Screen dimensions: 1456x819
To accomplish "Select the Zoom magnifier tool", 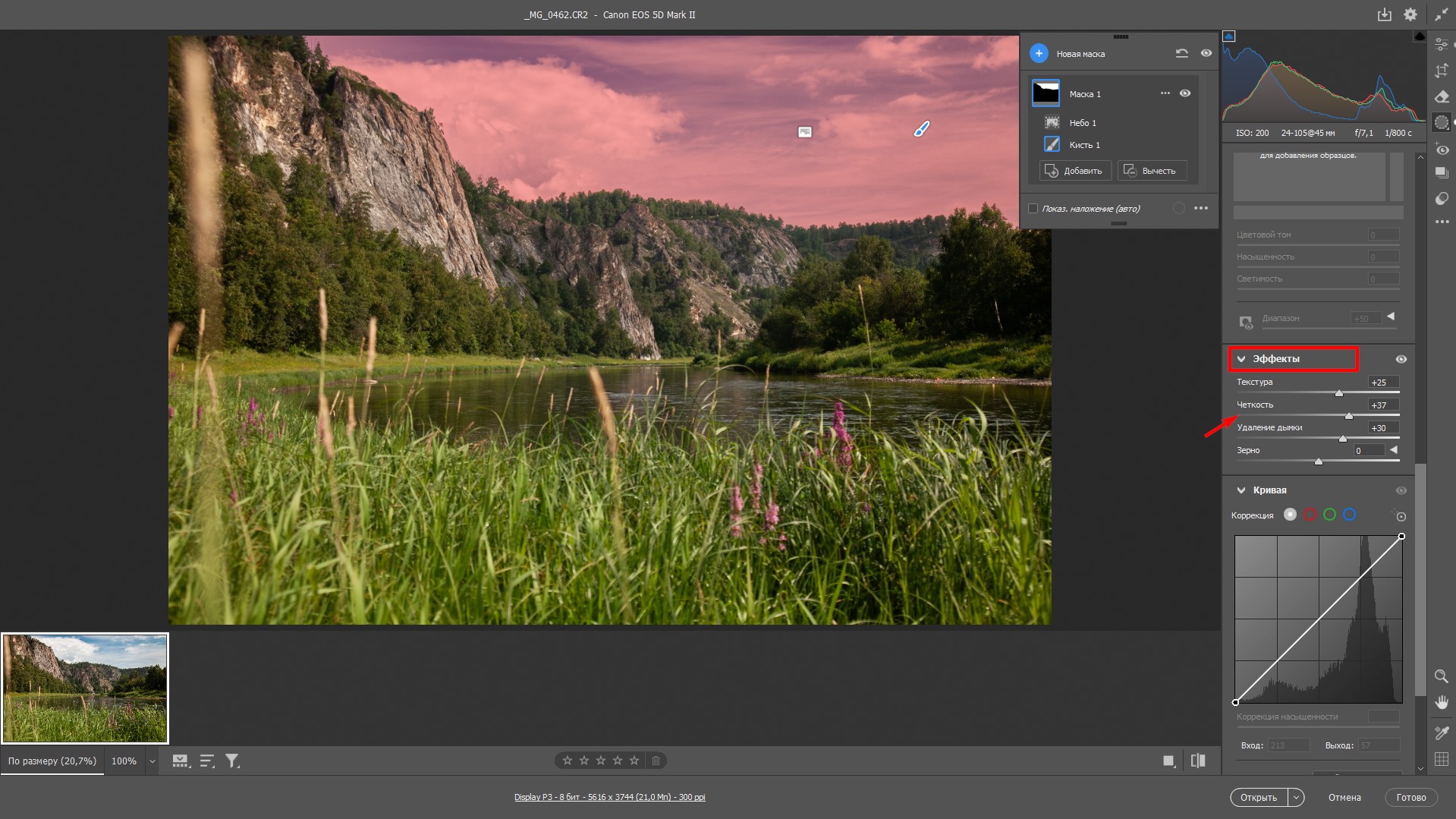I will (1442, 676).
